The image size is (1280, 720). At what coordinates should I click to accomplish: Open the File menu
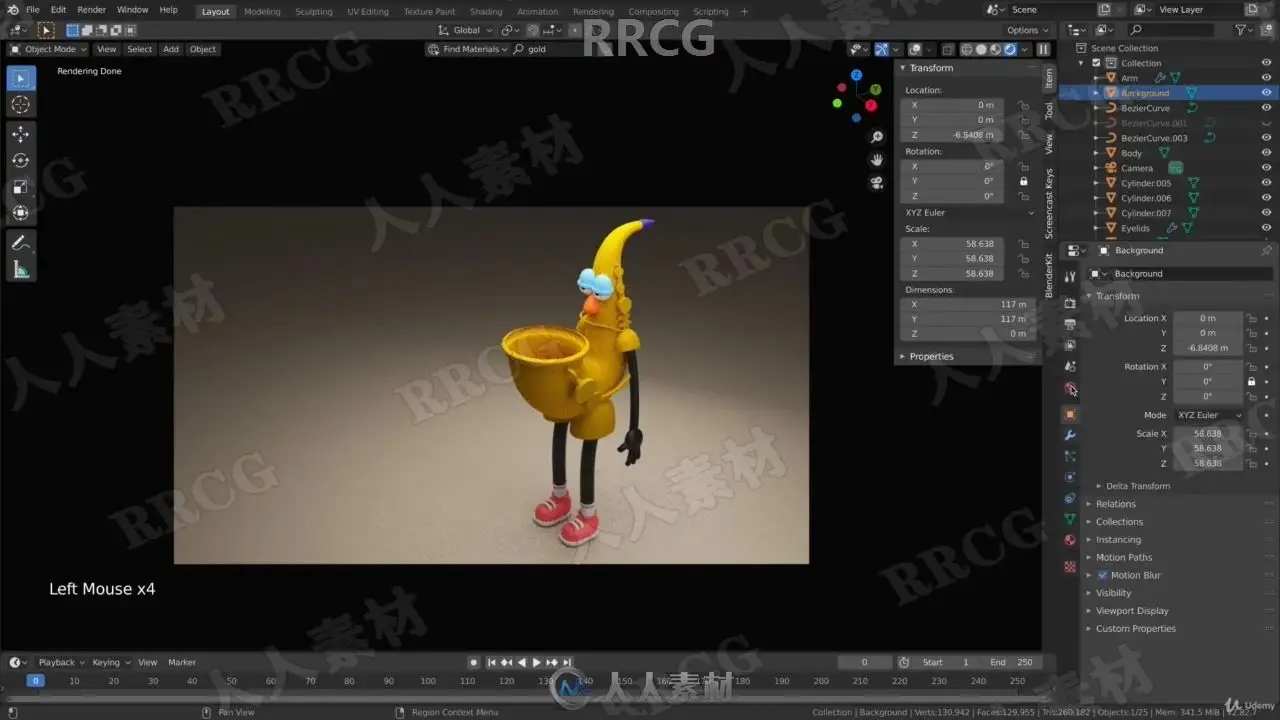(33, 10)
